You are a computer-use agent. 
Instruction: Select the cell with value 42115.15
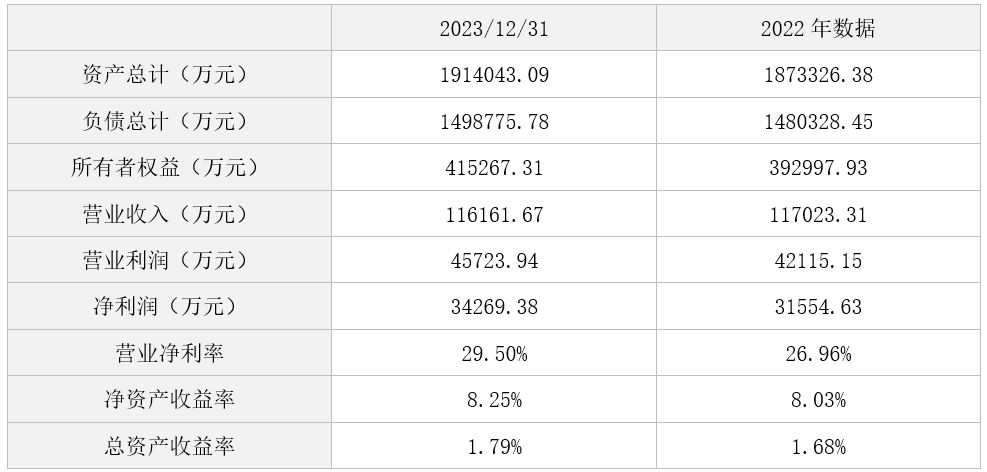click(x=818, y=260)
